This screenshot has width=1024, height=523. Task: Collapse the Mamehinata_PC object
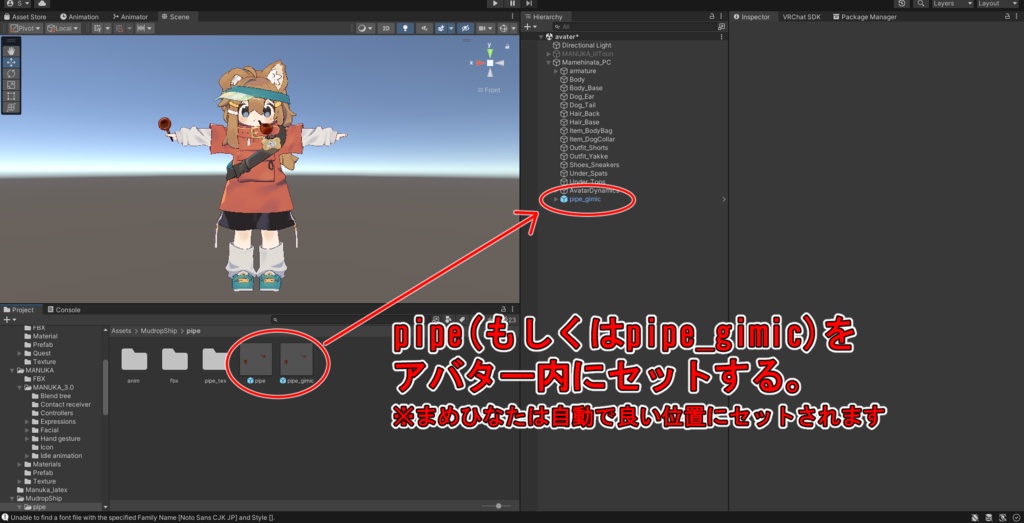click(549, 63)
